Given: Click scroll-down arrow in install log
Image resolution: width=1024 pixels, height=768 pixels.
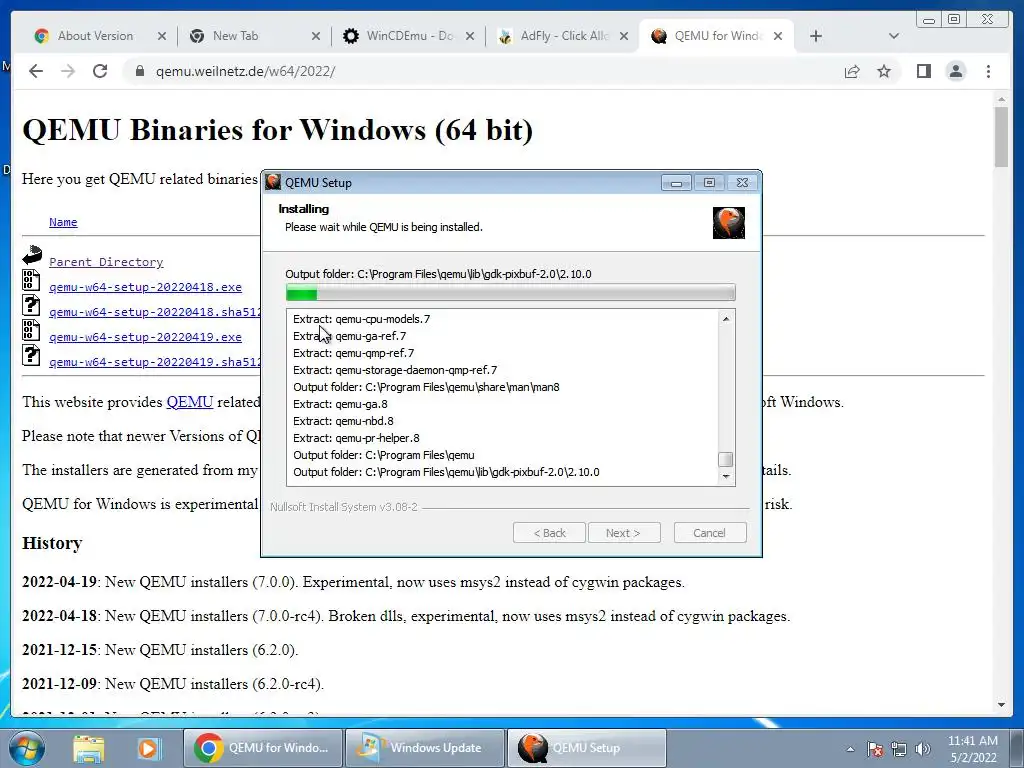Looking at the screenshot, I should pyautogui.click(x=726, y=477).
